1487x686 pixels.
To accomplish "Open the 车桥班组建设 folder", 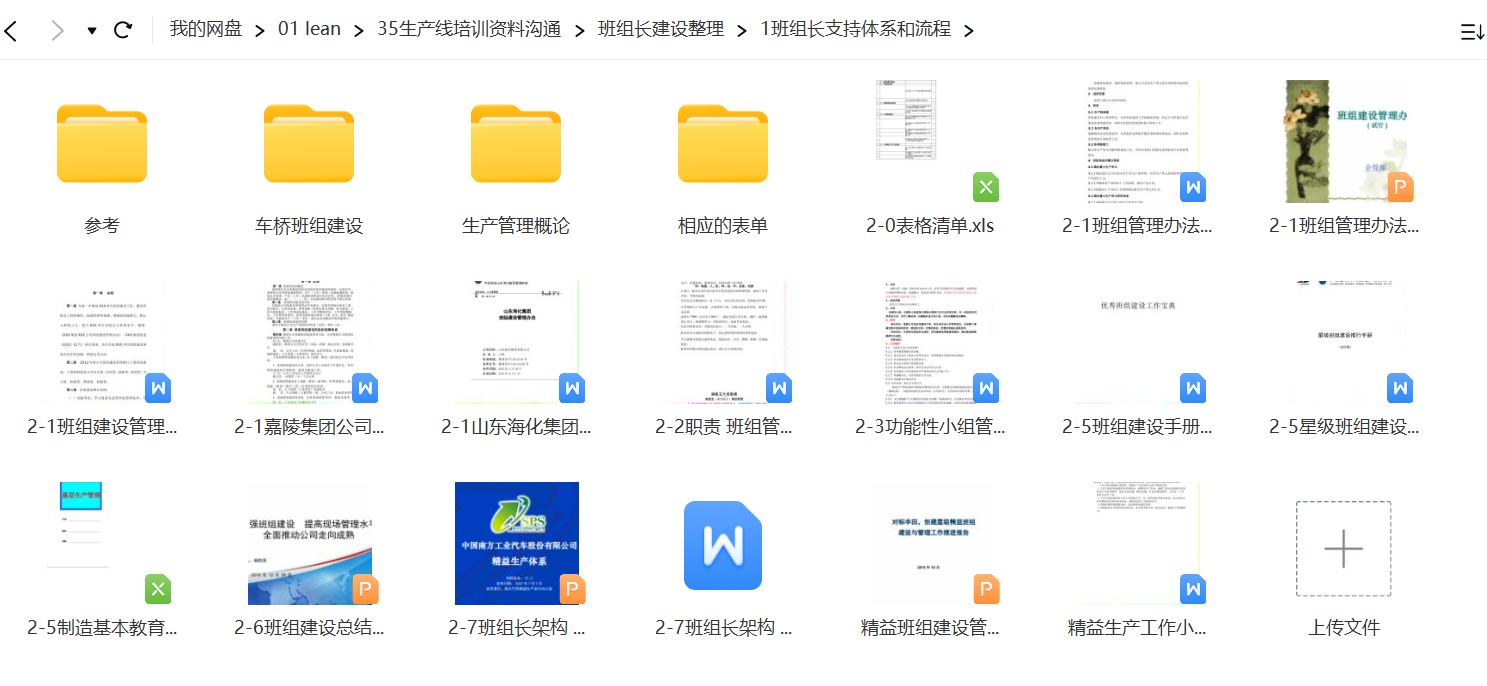I will tap(309, 143).
